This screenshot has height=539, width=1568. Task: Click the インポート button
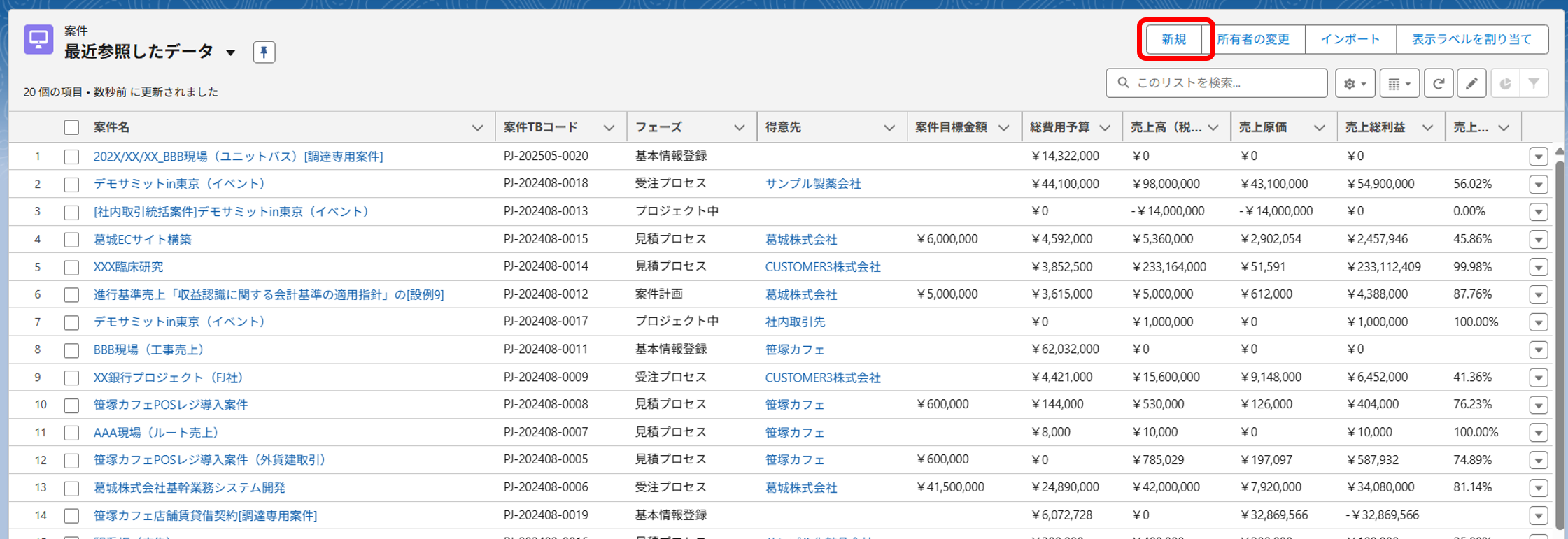(1350, 39)
